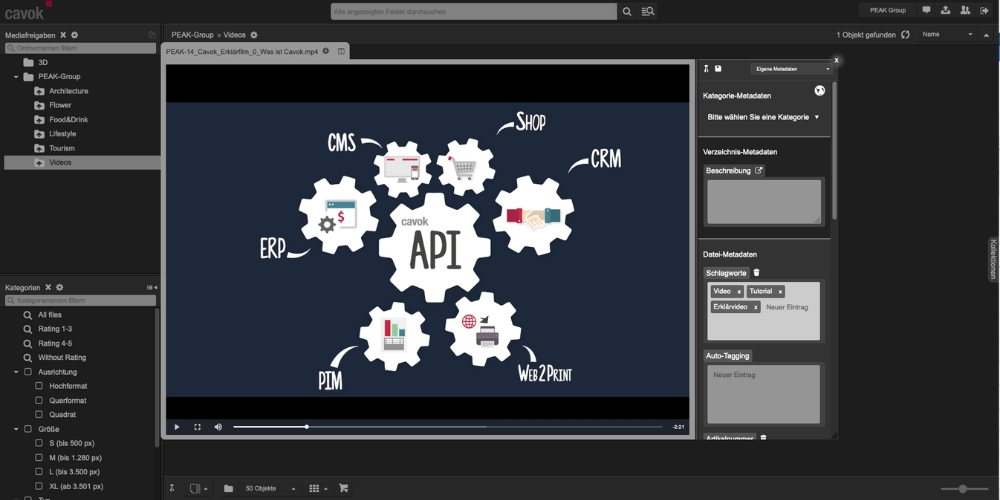Click gear icon next to Videos breadcrumb
The width and height of the screenshot is (1000, 500).
[254, 35]
